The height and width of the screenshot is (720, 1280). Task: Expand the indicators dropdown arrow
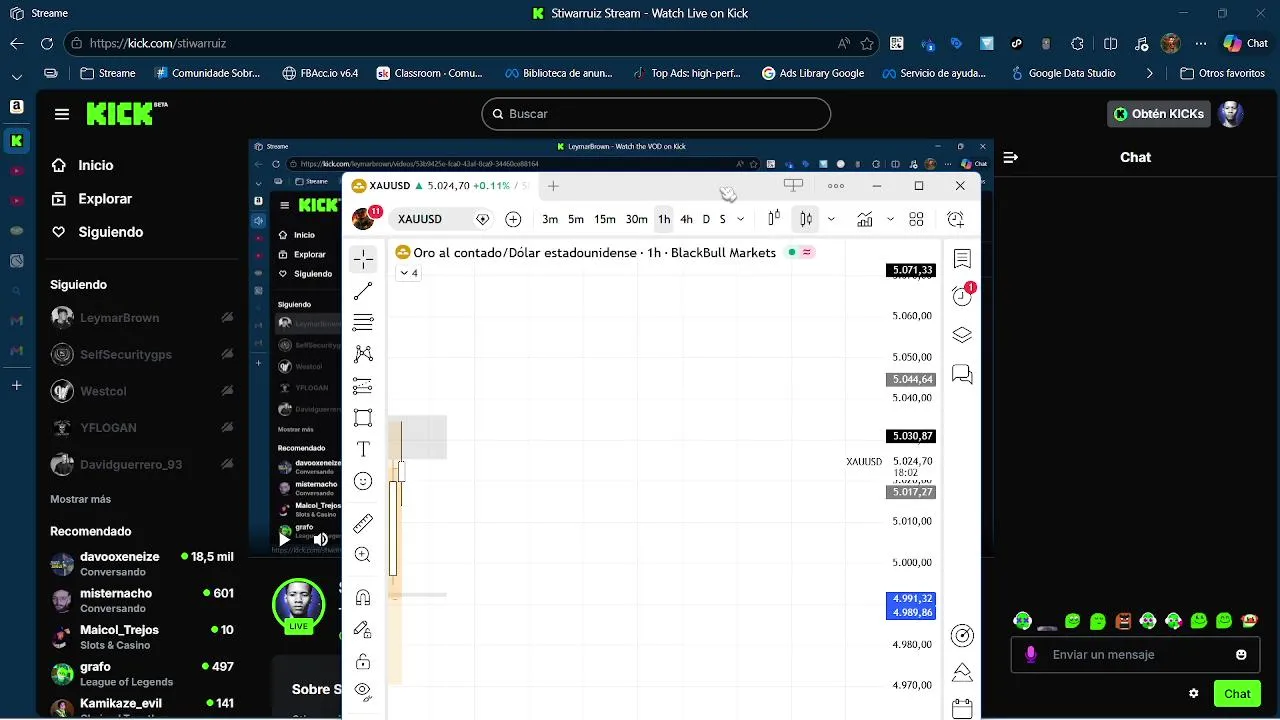point(890,219)
